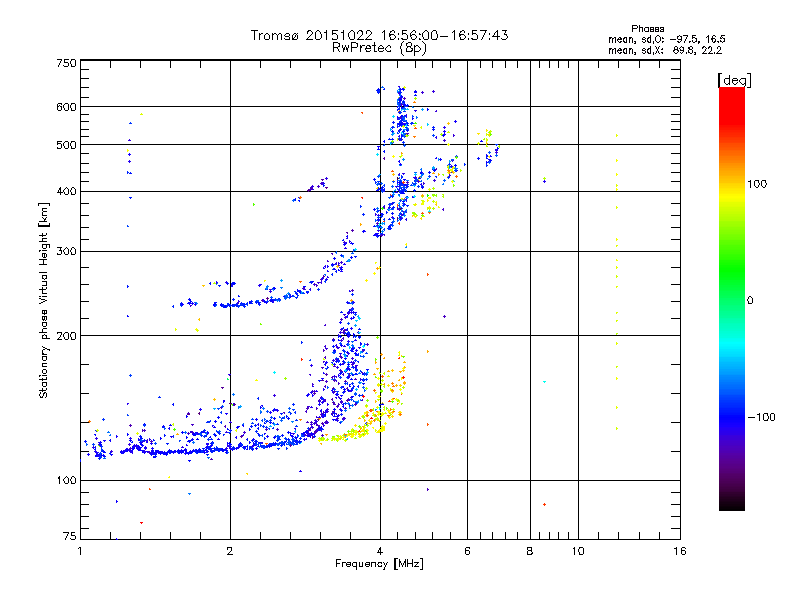
Task: Click the black bottom of the colorbar
Action: (732, 503)
